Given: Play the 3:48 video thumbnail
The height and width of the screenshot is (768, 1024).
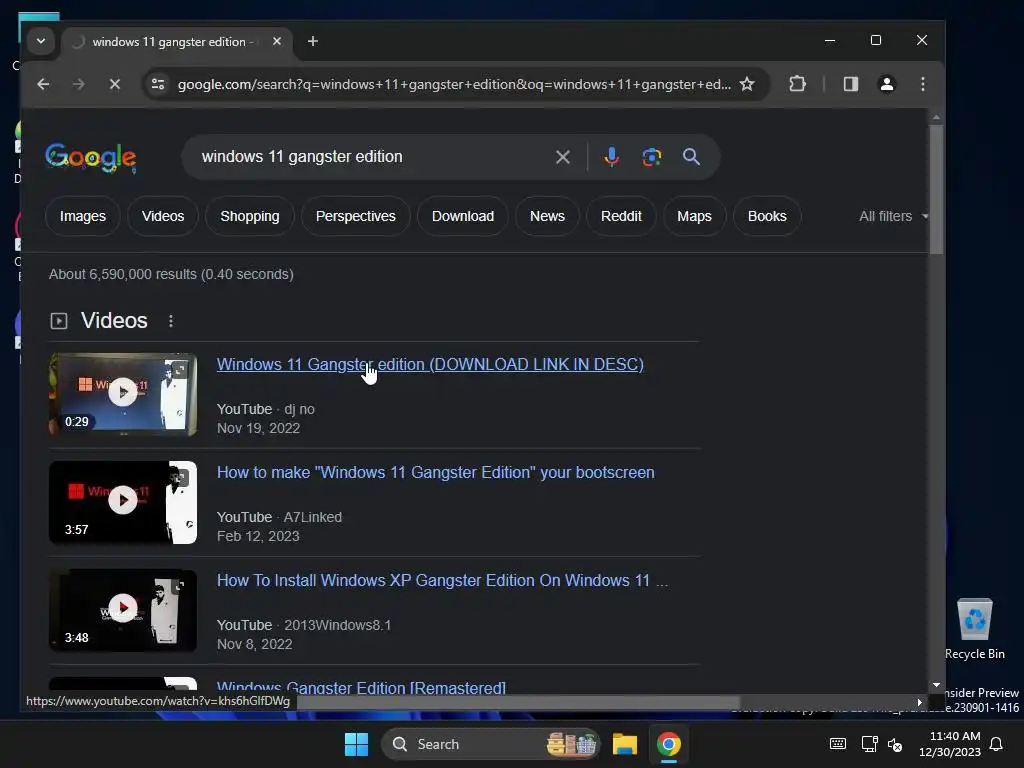Looking at the screenshot, I should click(123, 610).
